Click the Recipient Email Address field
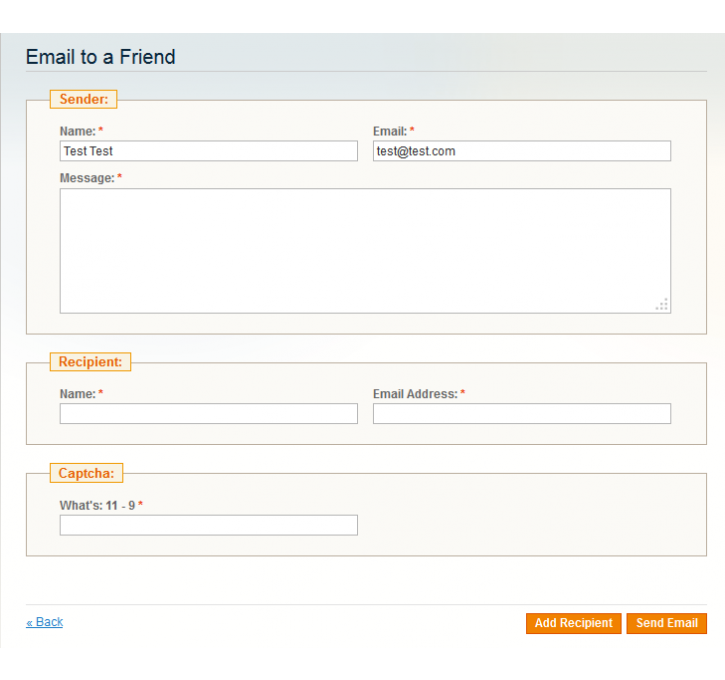 pyautogui.click(x=522, y=414)
